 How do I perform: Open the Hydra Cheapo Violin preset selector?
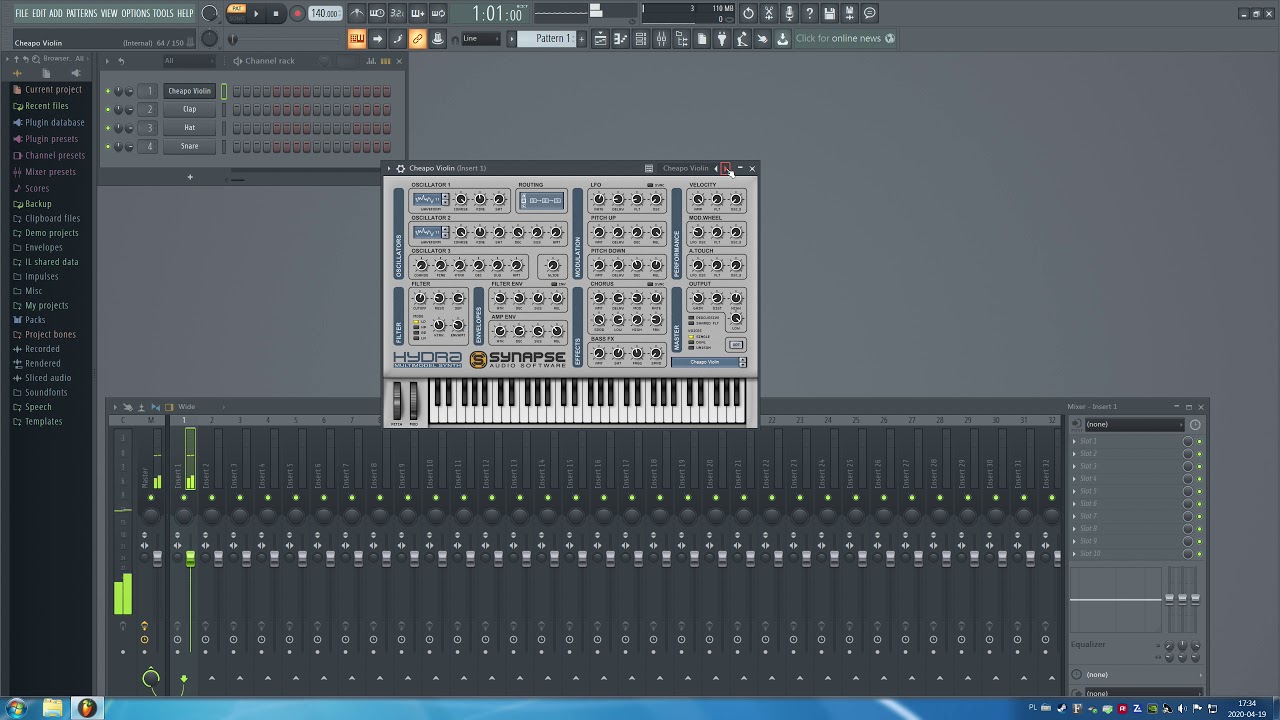coord(709,362)
